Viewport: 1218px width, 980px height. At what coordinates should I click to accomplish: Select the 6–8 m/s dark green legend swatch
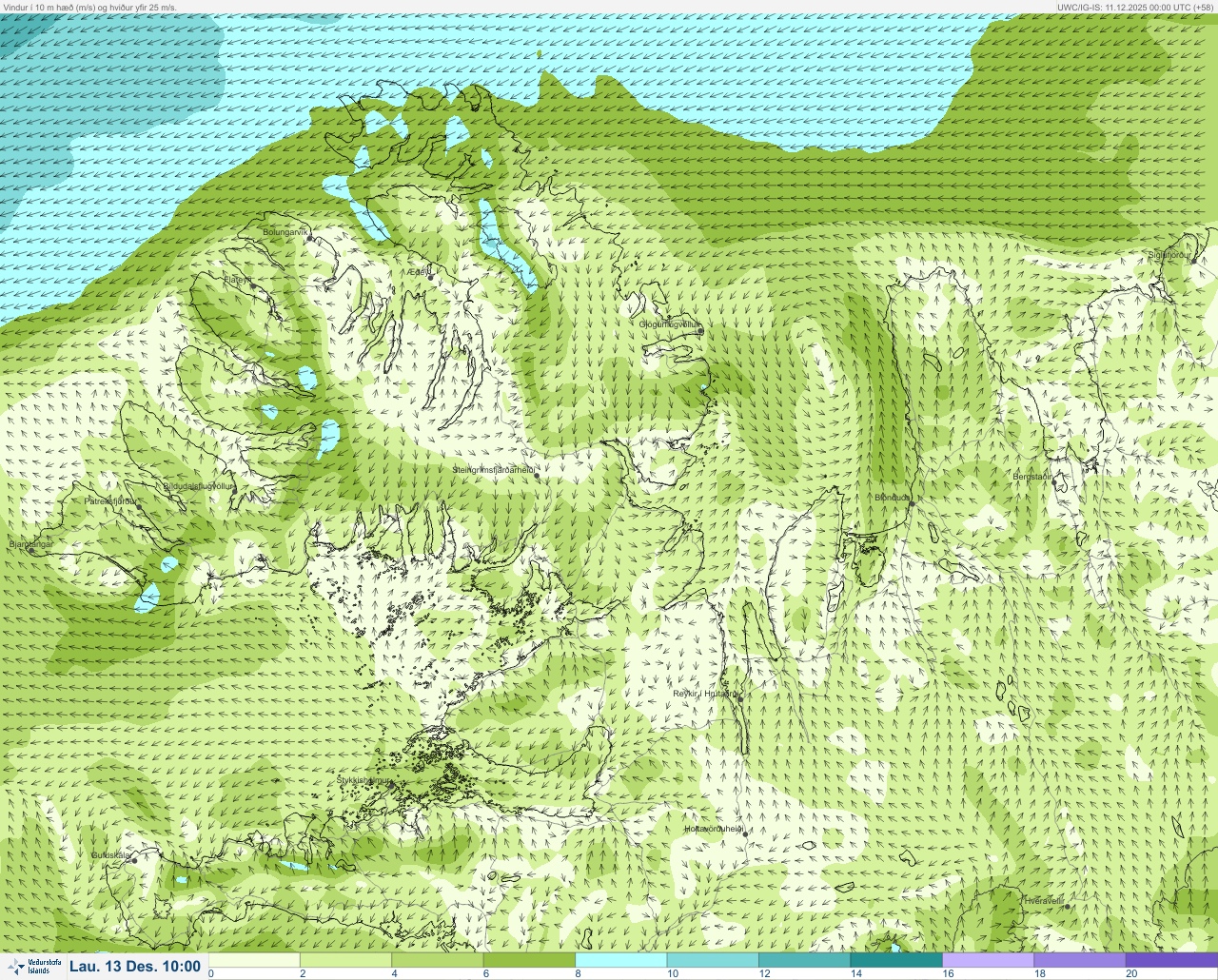tap(529, 960)
